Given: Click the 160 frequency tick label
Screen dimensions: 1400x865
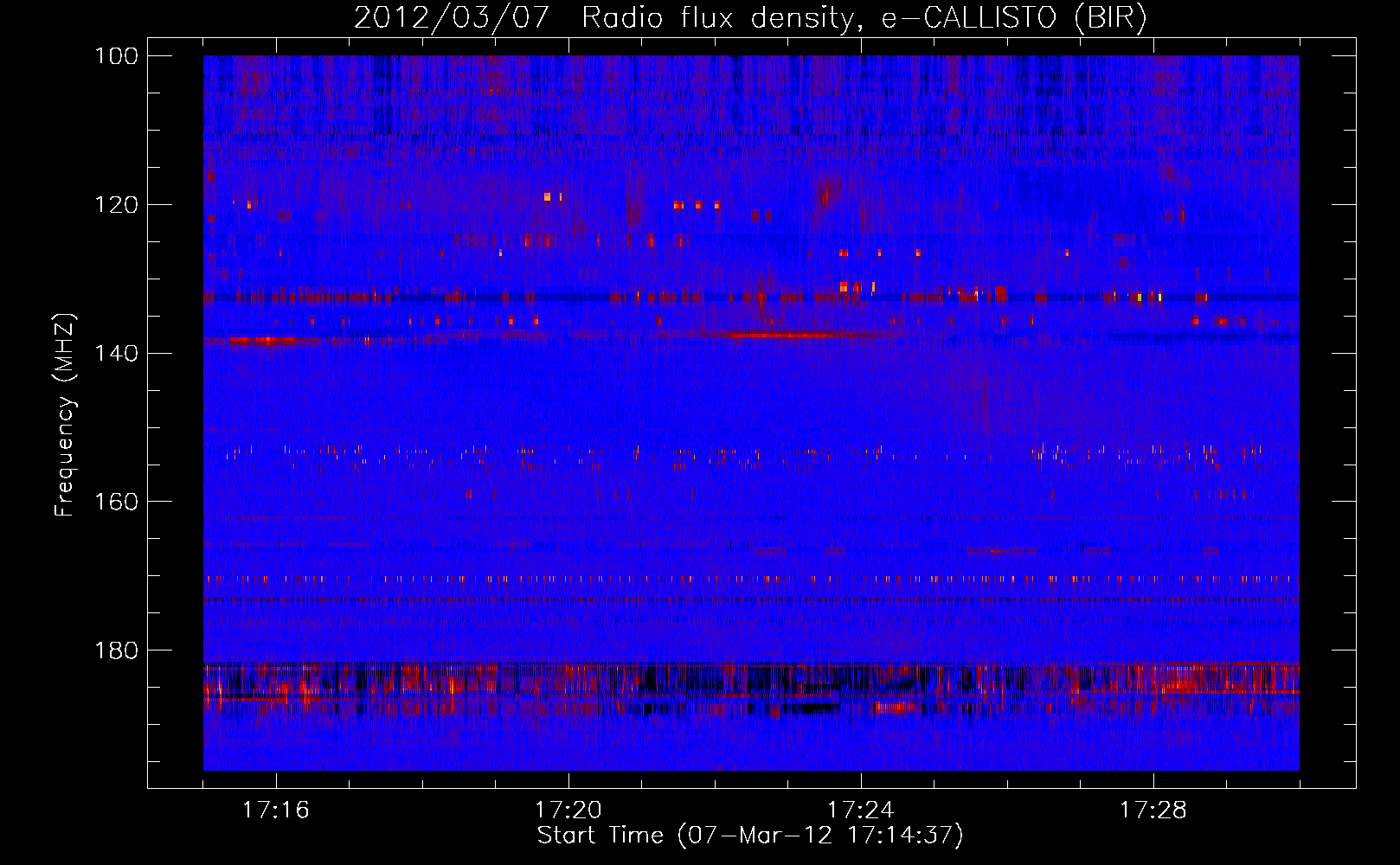Looking at the screenshot, I should [x=116, y=502].
